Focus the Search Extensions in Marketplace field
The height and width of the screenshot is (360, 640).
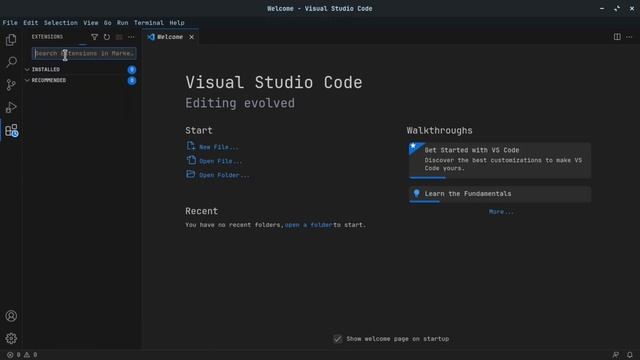coord(84,53)
